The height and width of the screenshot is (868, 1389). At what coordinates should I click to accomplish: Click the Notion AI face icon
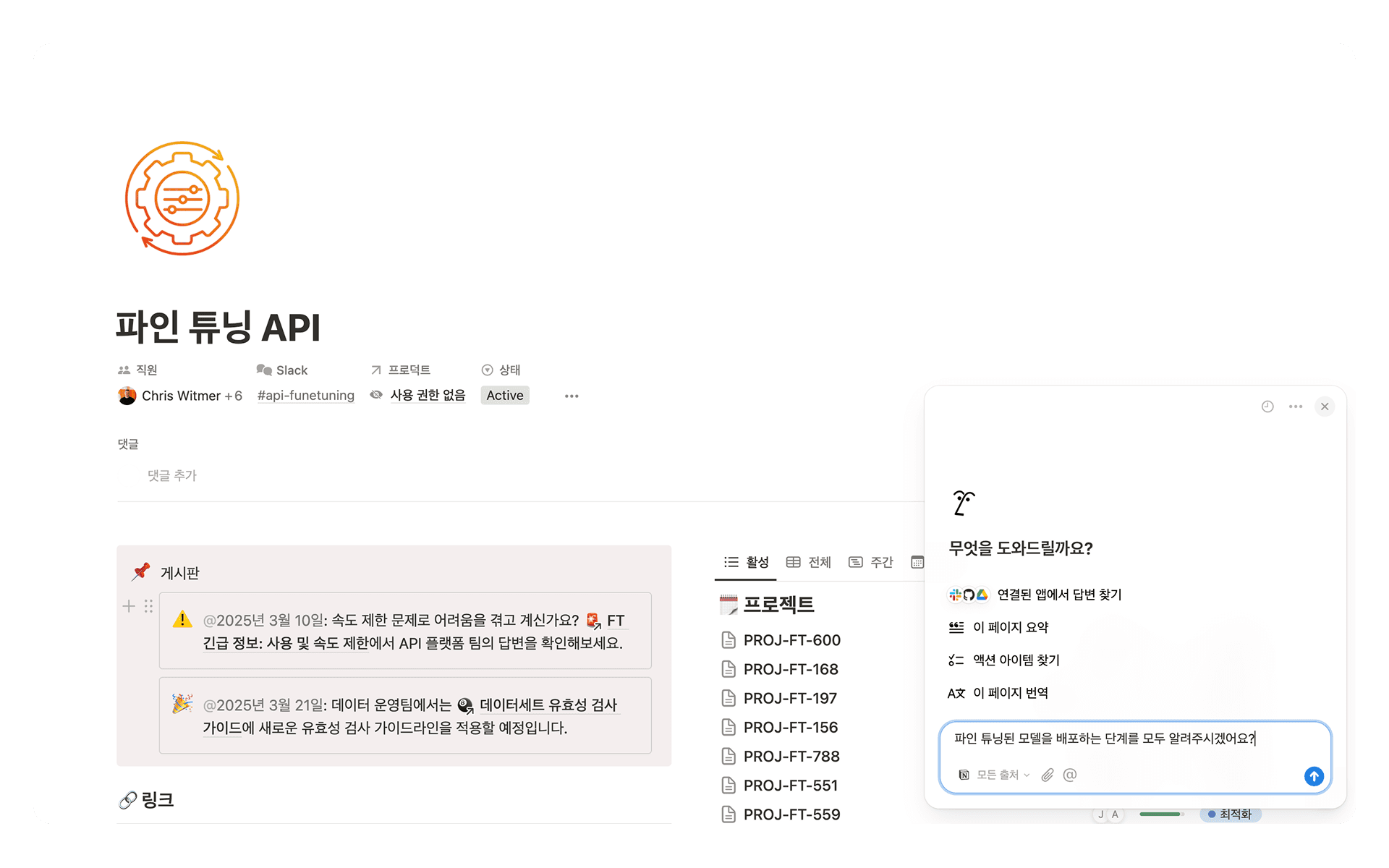(962, 501)
